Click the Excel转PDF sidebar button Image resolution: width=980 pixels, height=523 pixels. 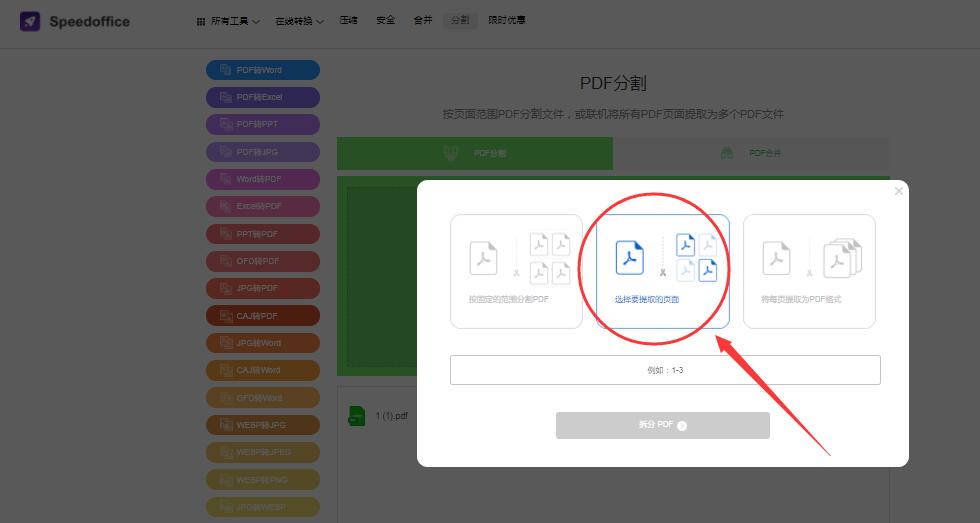tap(263, 206)
